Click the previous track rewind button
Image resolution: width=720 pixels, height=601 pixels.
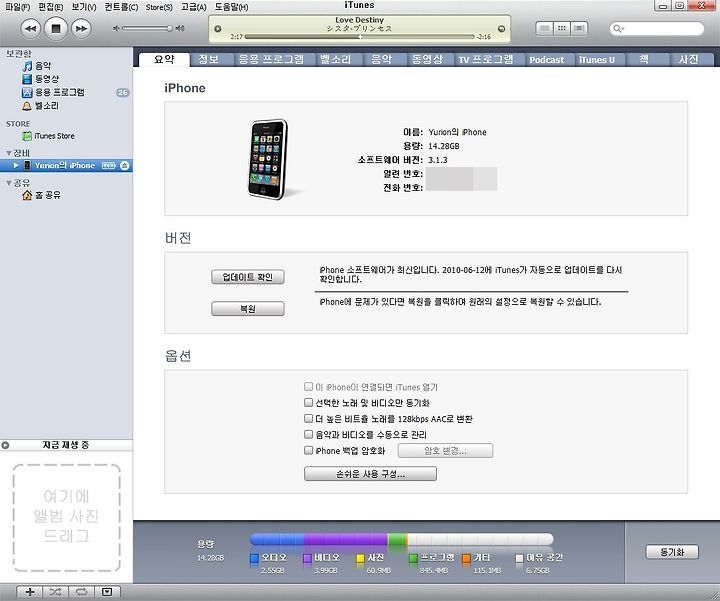click(x=30, y=28)
